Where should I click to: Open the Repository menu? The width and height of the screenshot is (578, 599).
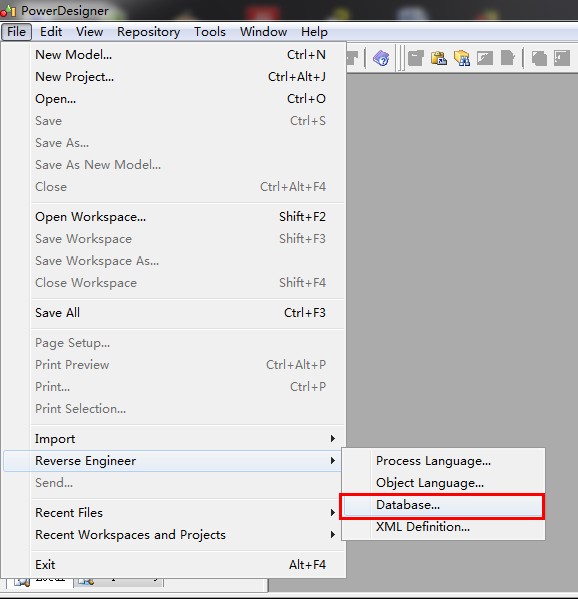(149, 32)
